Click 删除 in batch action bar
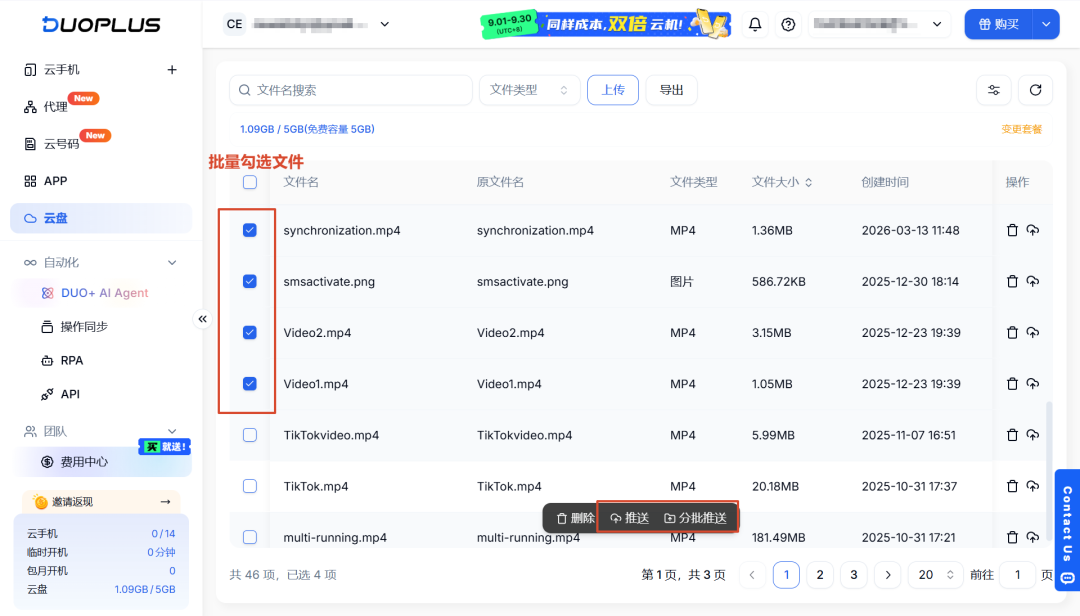Viewport: 1080px width, 616px height. coord(575,518)
